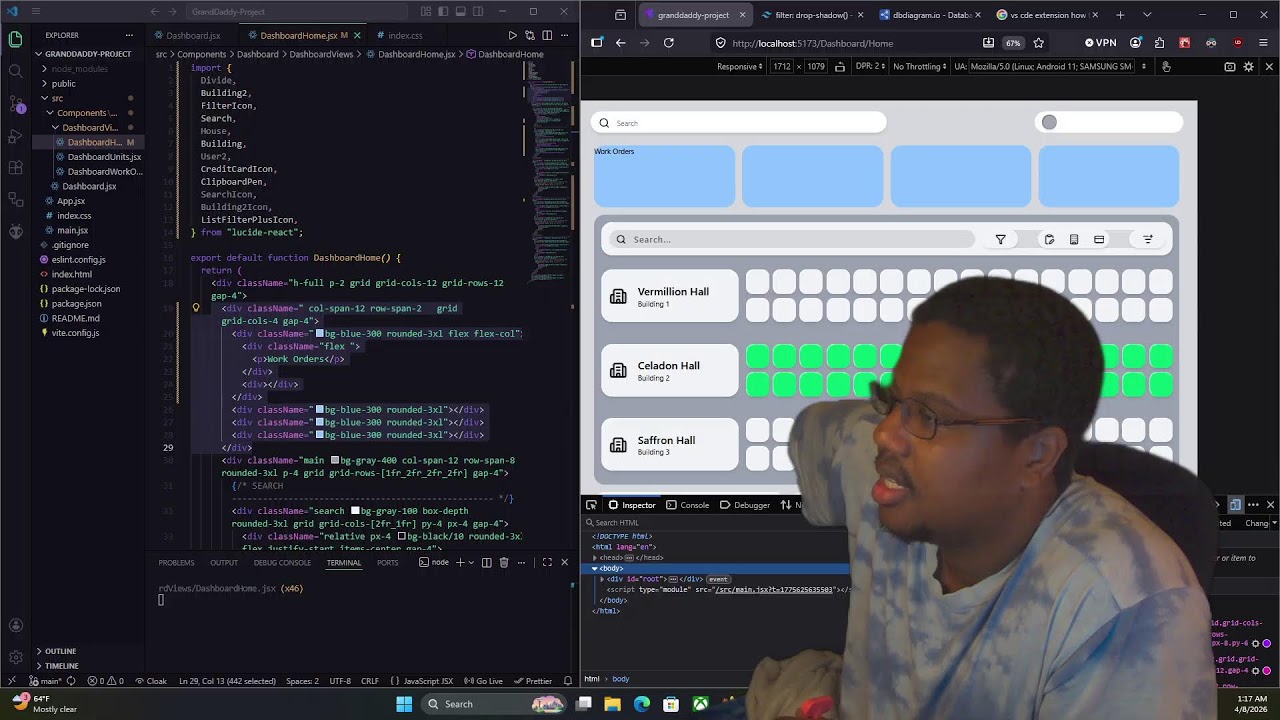Open Source Control view with one pending change

coord(15,103)
